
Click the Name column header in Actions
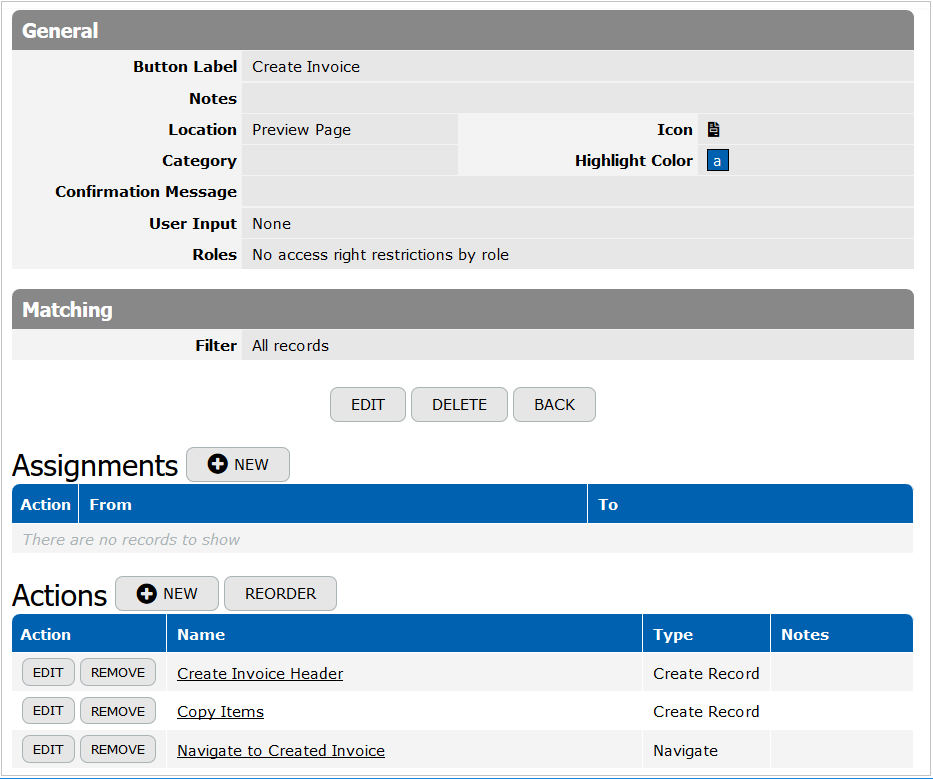[x=405, y=634]
